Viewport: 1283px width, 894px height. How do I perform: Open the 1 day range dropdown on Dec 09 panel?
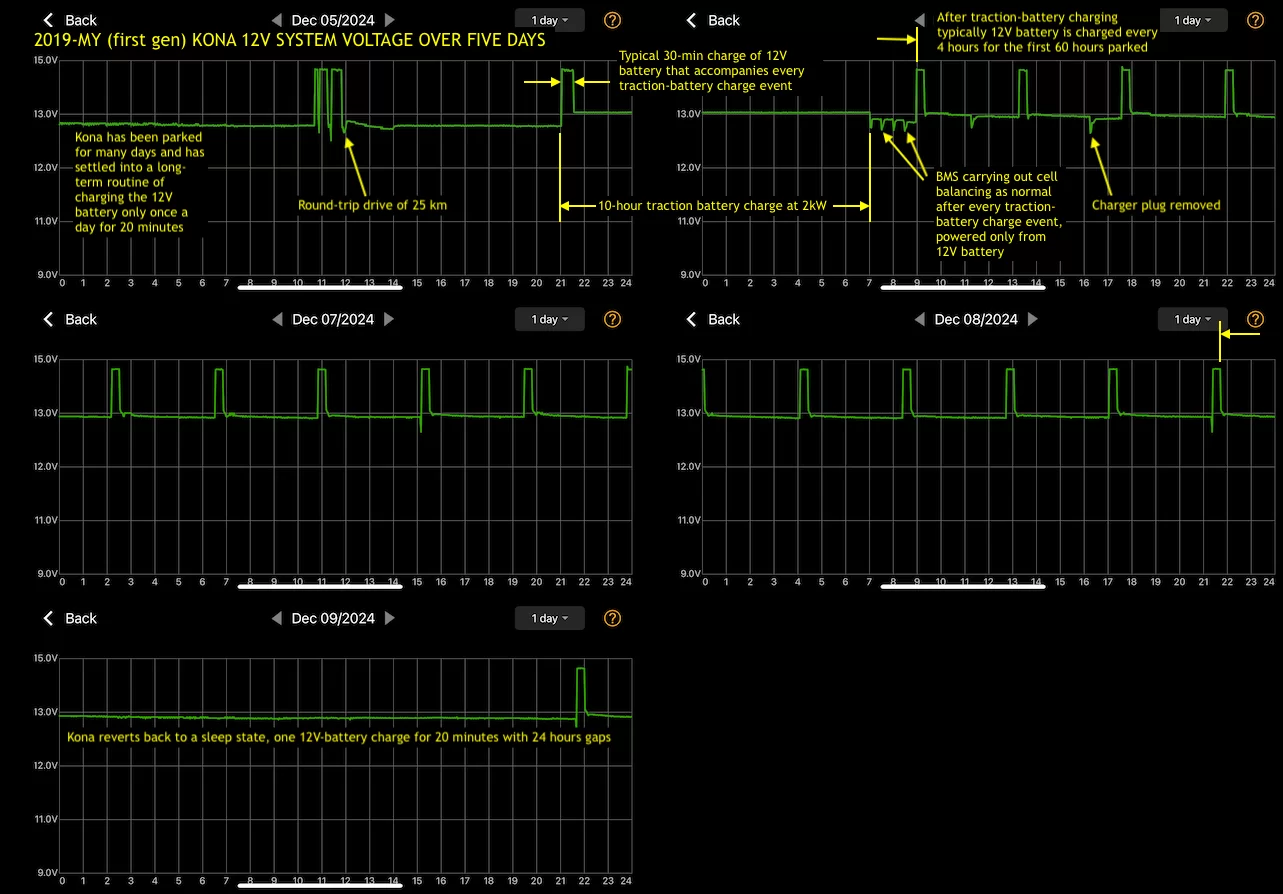pyautogui.click(x=548, y=618)
